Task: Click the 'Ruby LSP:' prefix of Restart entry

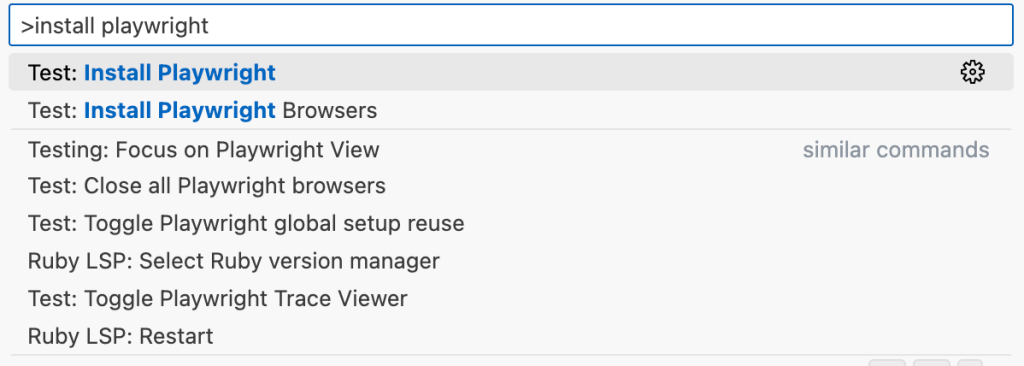Action: [80, 337]
